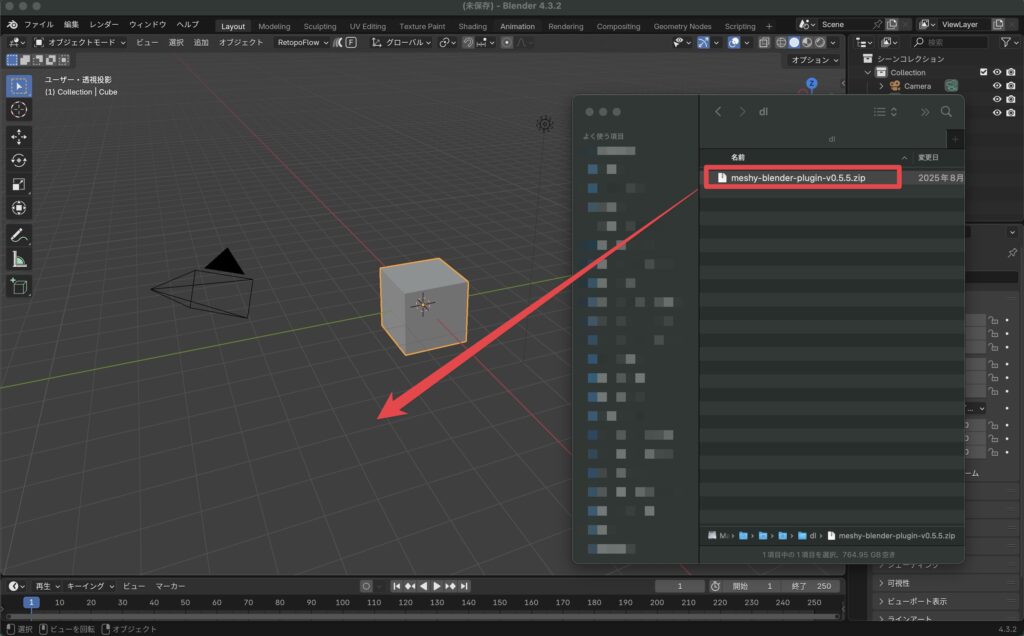Viewport: 1024px width, 636px height.
Task: Open the マーカー timeline menu
Action: coord(170,586)
